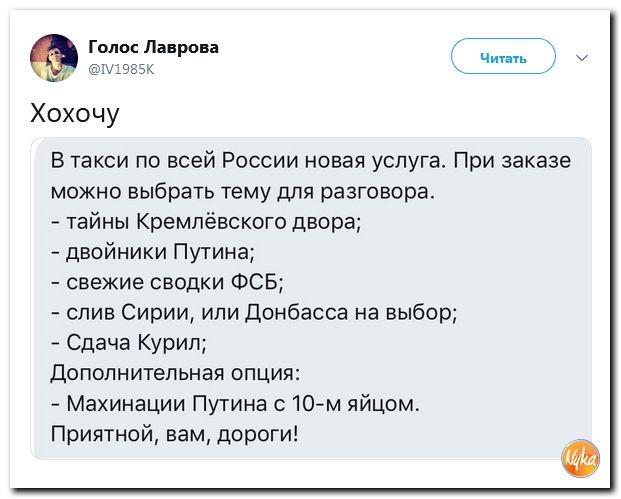This screenshot has height=499, width=621.
Task: Follow the account with the Читать button
Action: click(x=503, y=56)
